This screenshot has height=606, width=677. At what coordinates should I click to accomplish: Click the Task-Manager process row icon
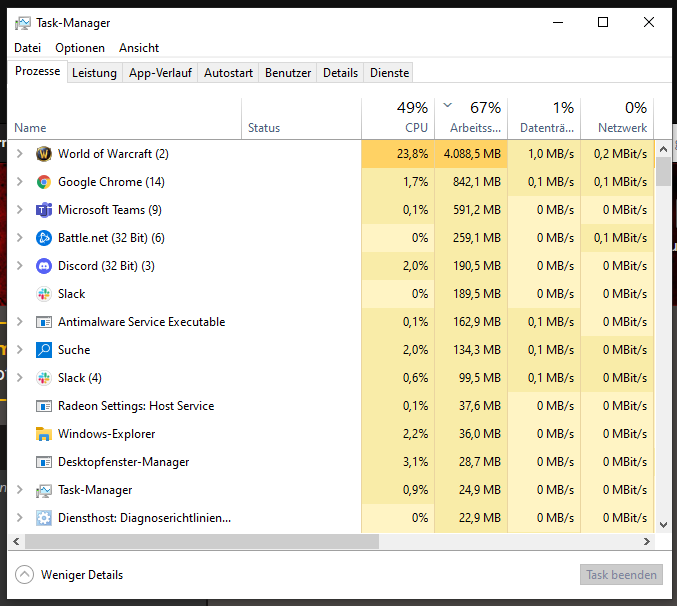coord(44,490)
